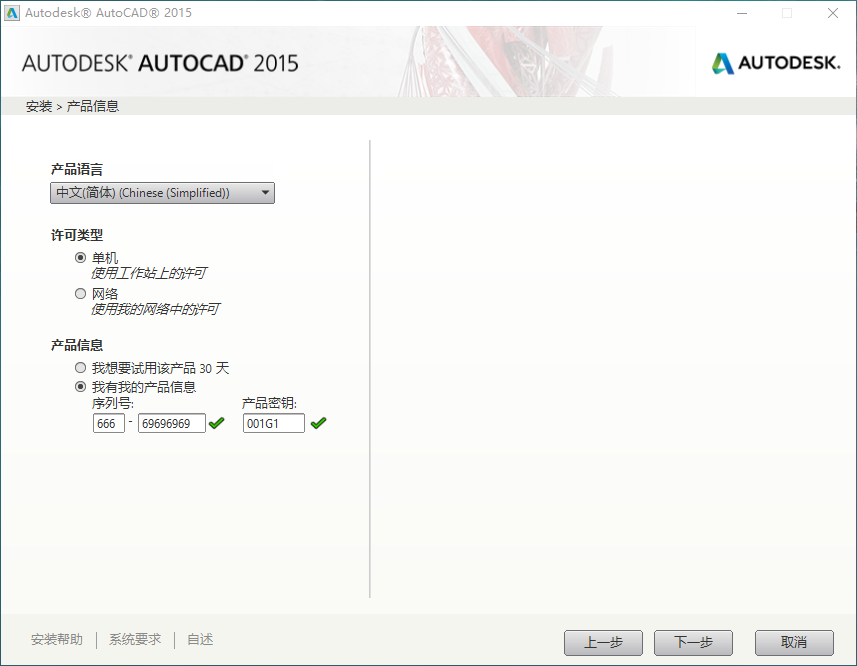Screen dimensions: 857x666
Task: View system requirements via 系统要求 link
Action: (134, 639)
